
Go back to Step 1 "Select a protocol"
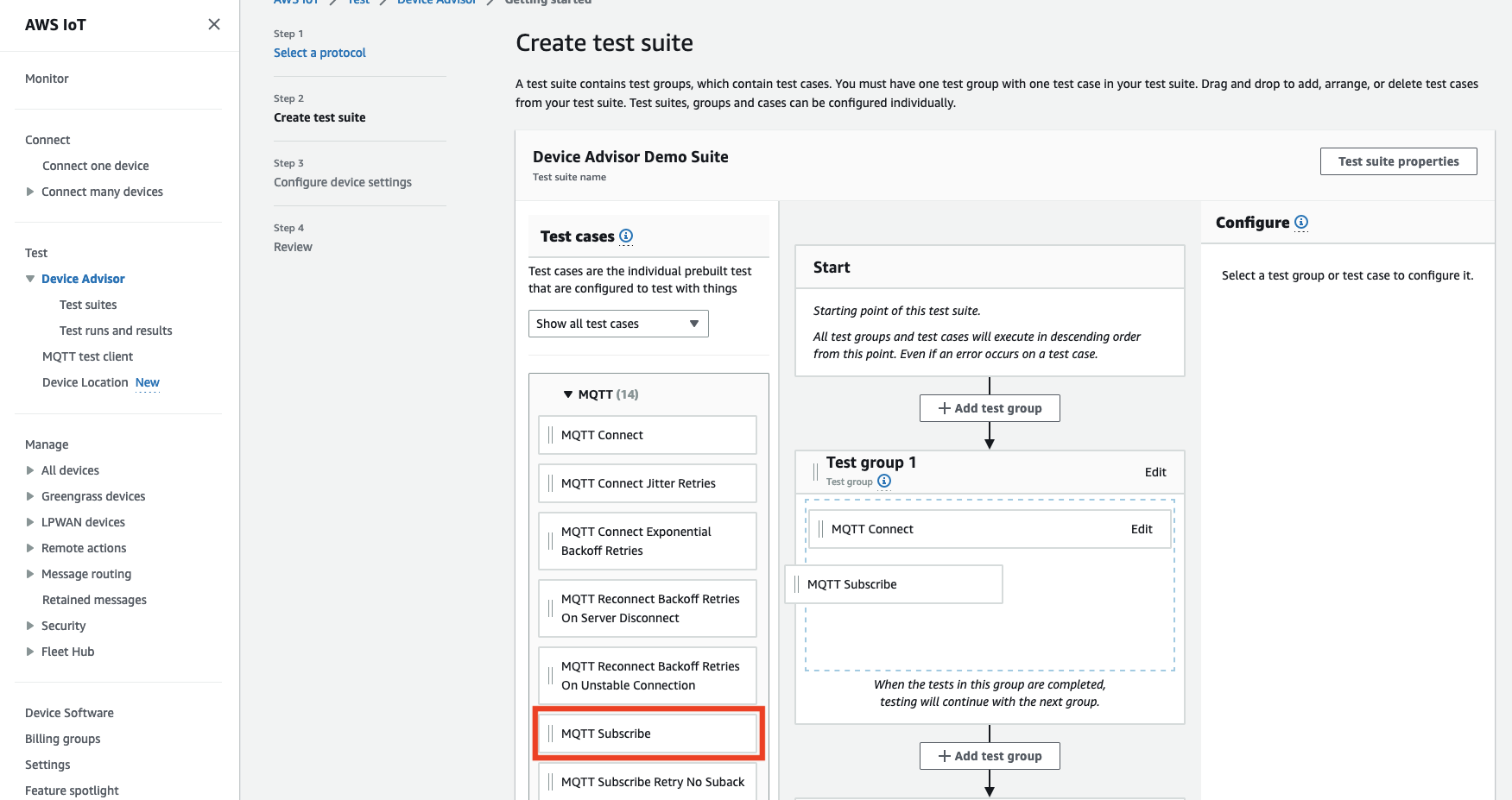[x=319, y=52]
